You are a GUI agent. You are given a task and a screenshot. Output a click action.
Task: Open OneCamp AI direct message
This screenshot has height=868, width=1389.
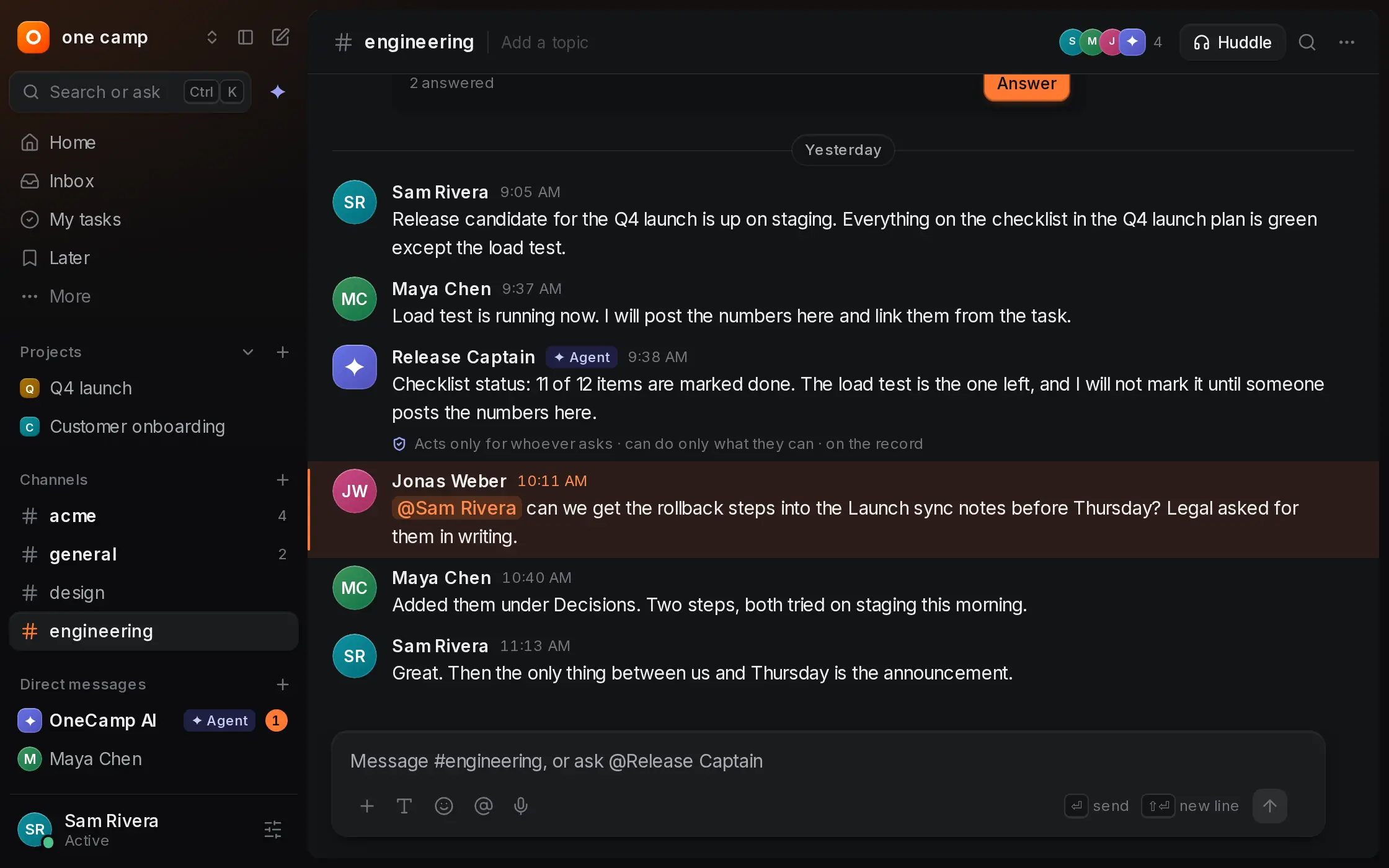point(154,720)
